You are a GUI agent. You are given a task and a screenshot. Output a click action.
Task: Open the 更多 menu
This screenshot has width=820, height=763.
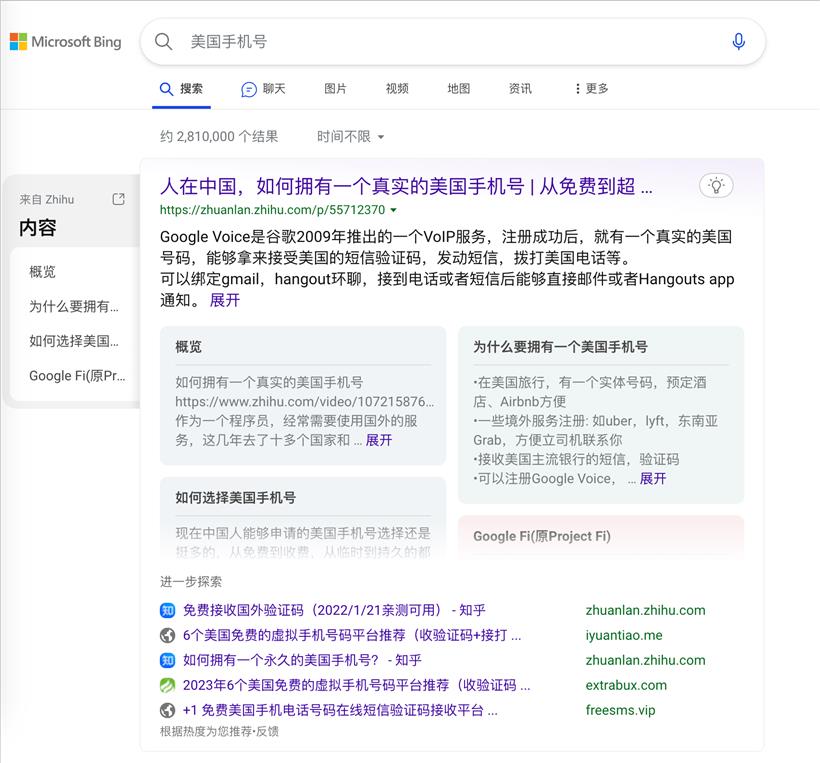[591, 89]
